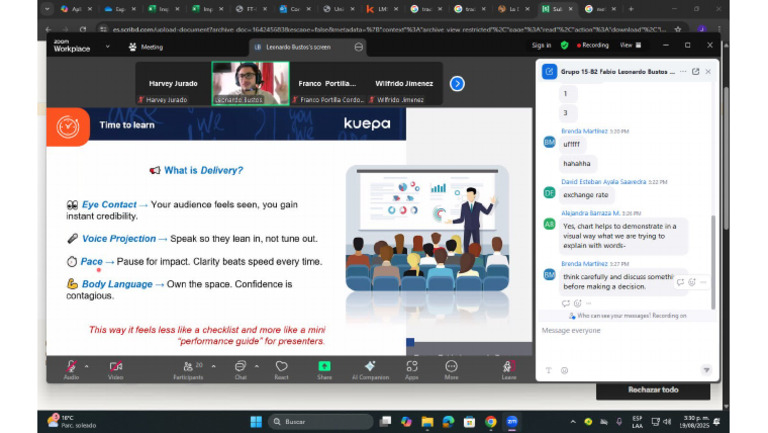
Task: Pop out the chat panel
Action: click(696, 72)
